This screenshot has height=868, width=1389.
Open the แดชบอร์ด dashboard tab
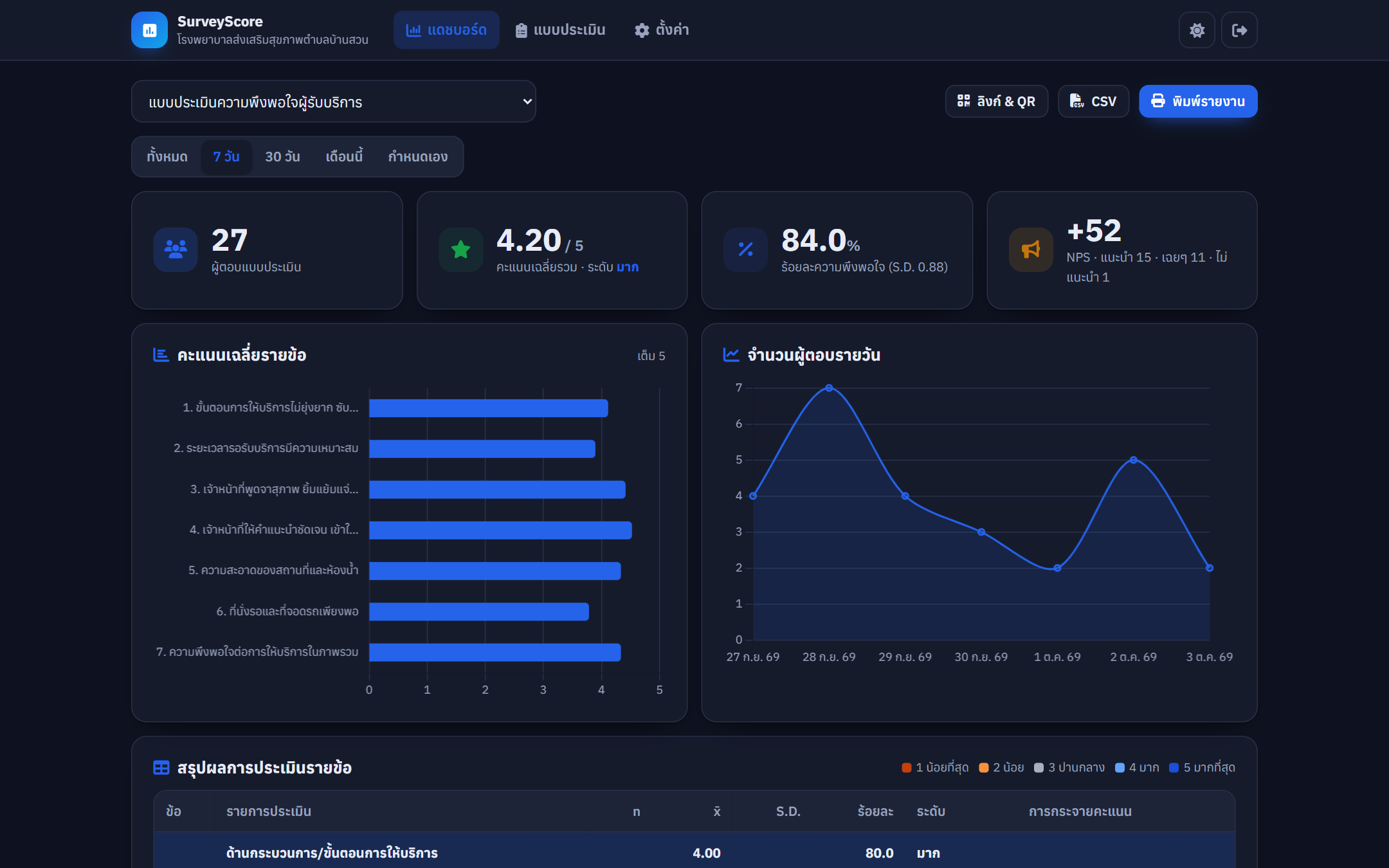point(446,30)
